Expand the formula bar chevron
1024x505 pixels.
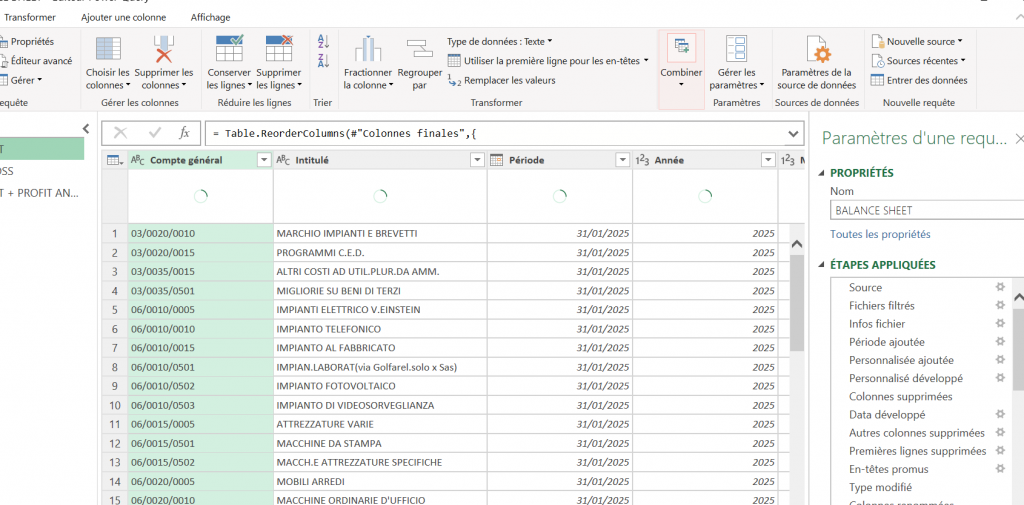793,133
